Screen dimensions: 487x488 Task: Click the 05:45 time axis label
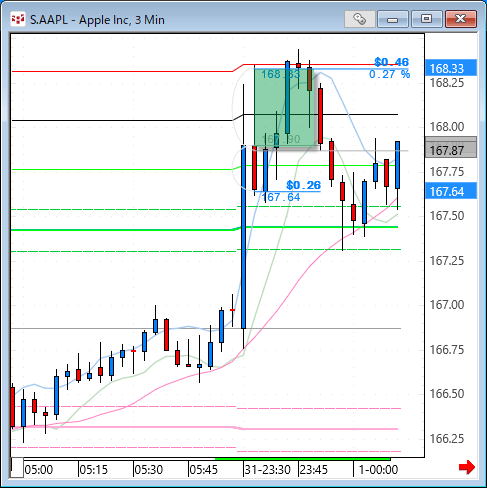(203, 470)
